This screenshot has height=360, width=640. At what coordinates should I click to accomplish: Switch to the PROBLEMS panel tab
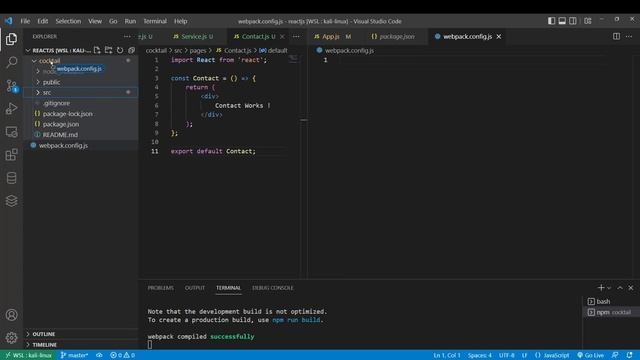pyautogui.click(x=160, y=288)
